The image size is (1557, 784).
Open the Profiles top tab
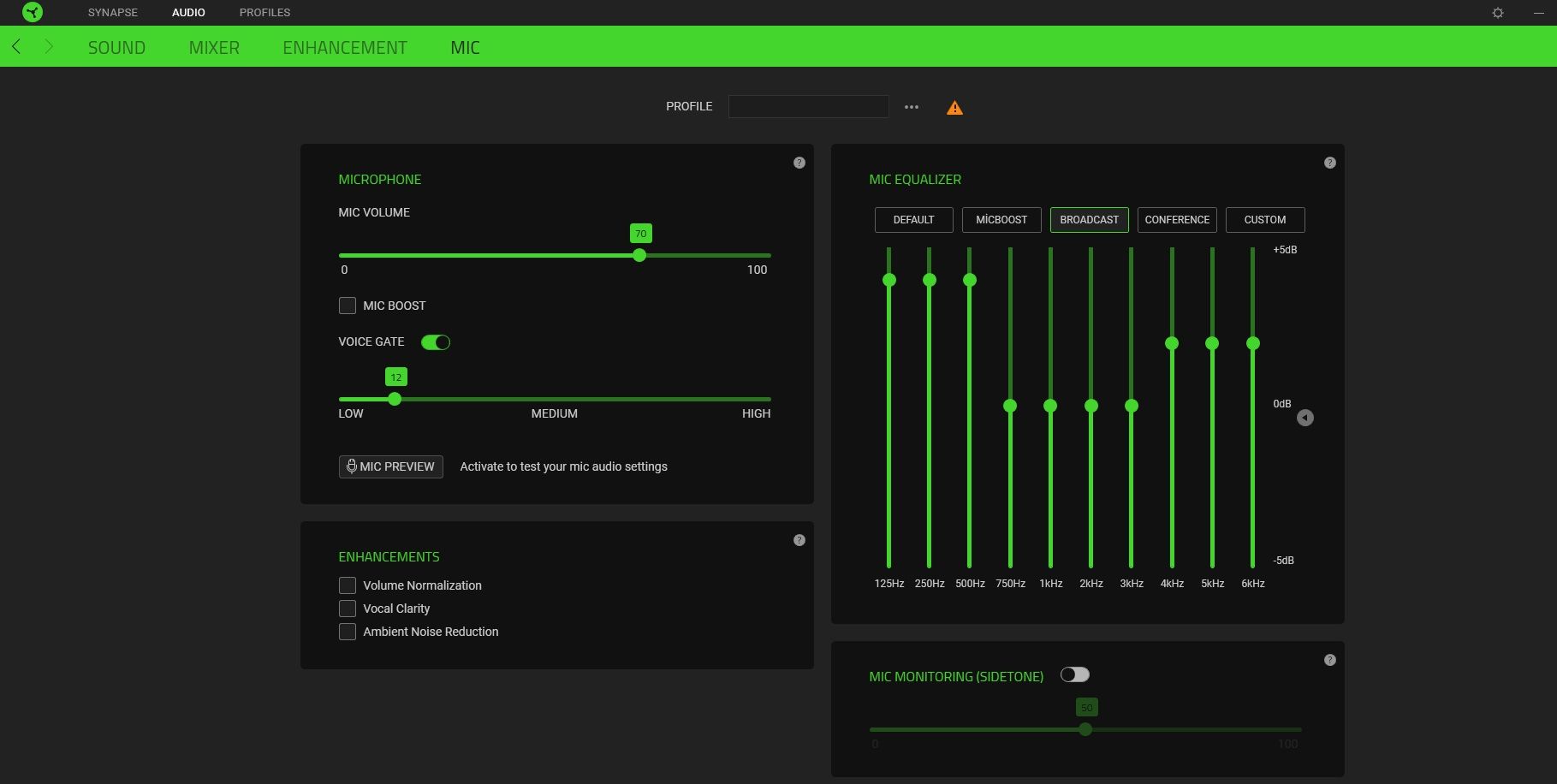click(264, 13)
